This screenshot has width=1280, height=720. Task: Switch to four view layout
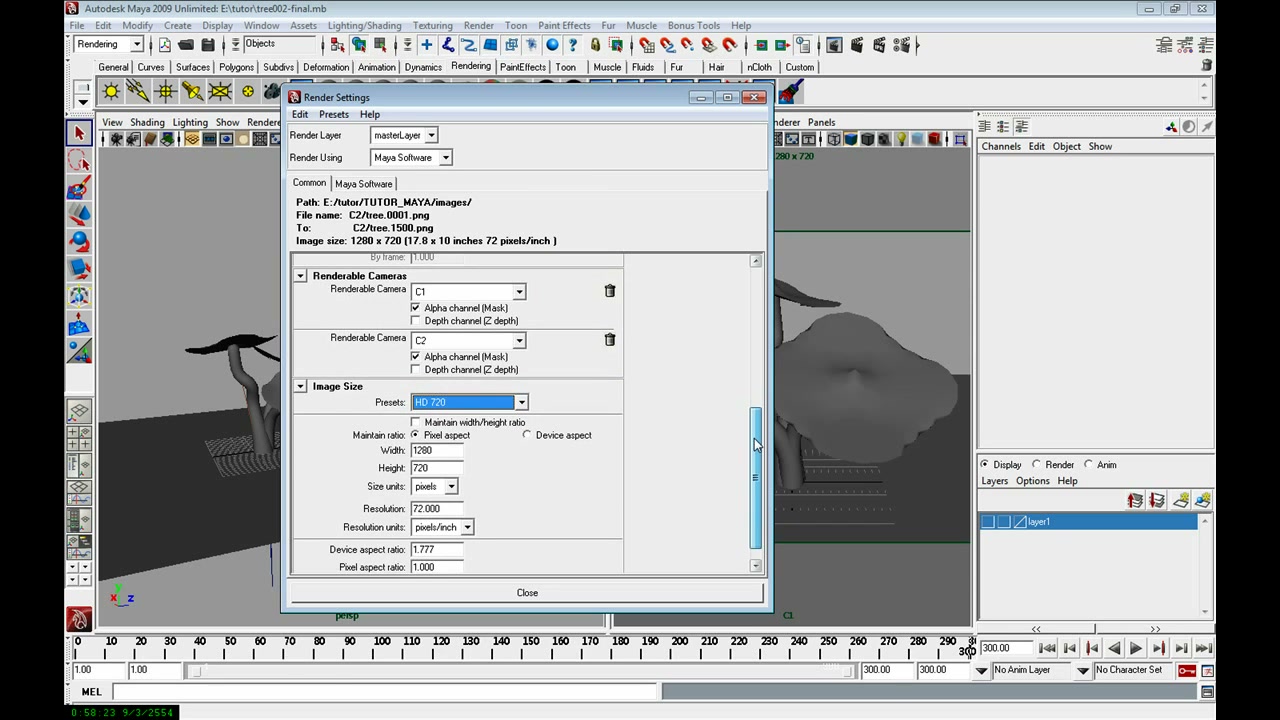point(79,438)
